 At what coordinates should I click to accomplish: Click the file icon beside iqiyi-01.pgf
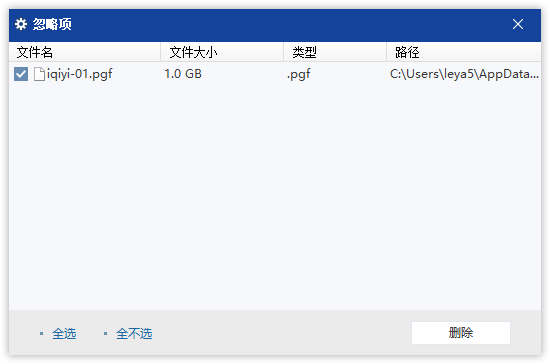tap(39, 74)
